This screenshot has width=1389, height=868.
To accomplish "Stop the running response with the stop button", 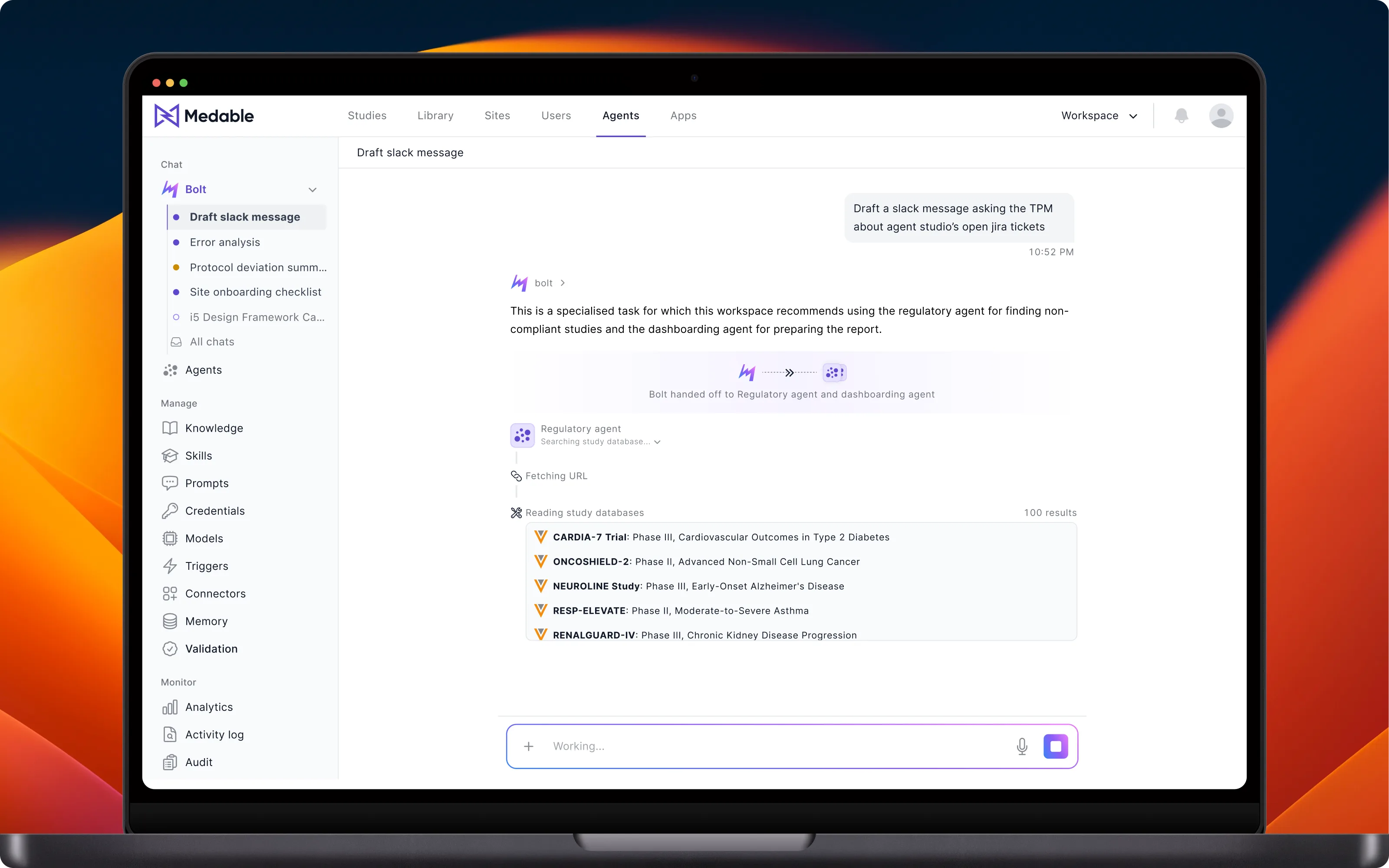I will [1056, 746].
